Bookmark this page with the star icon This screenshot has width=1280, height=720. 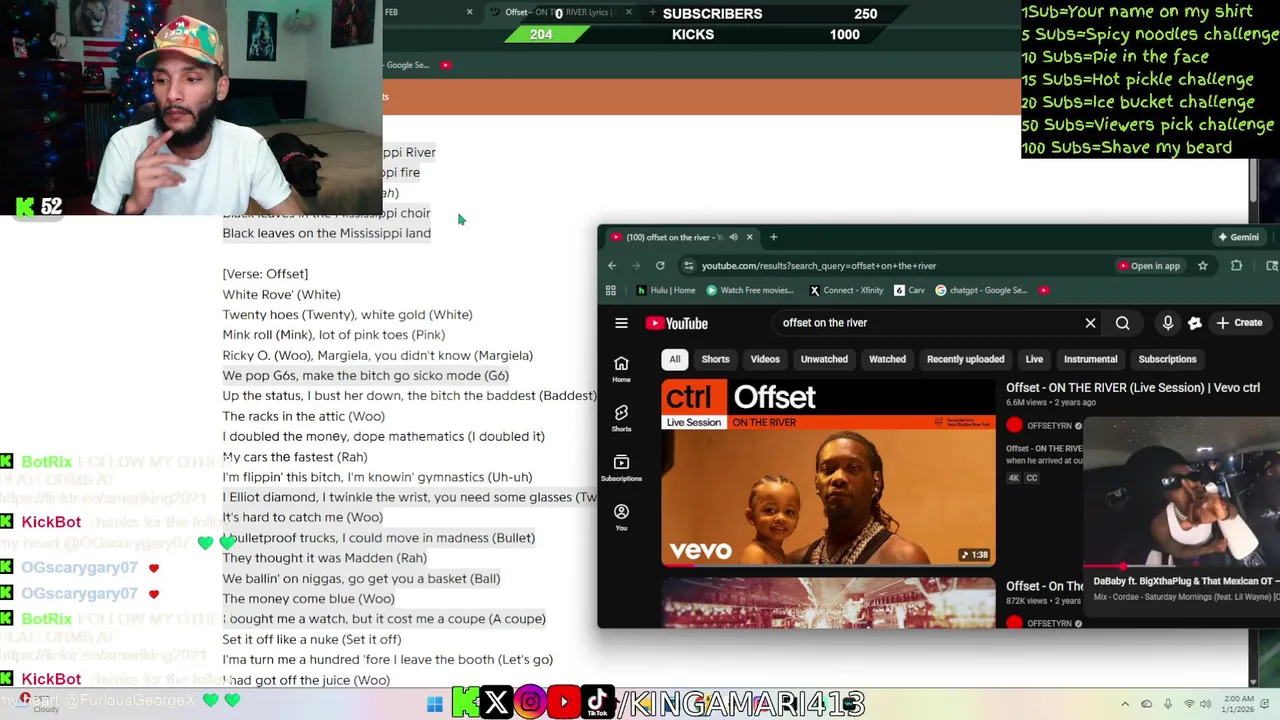[x=1202, y=266]
